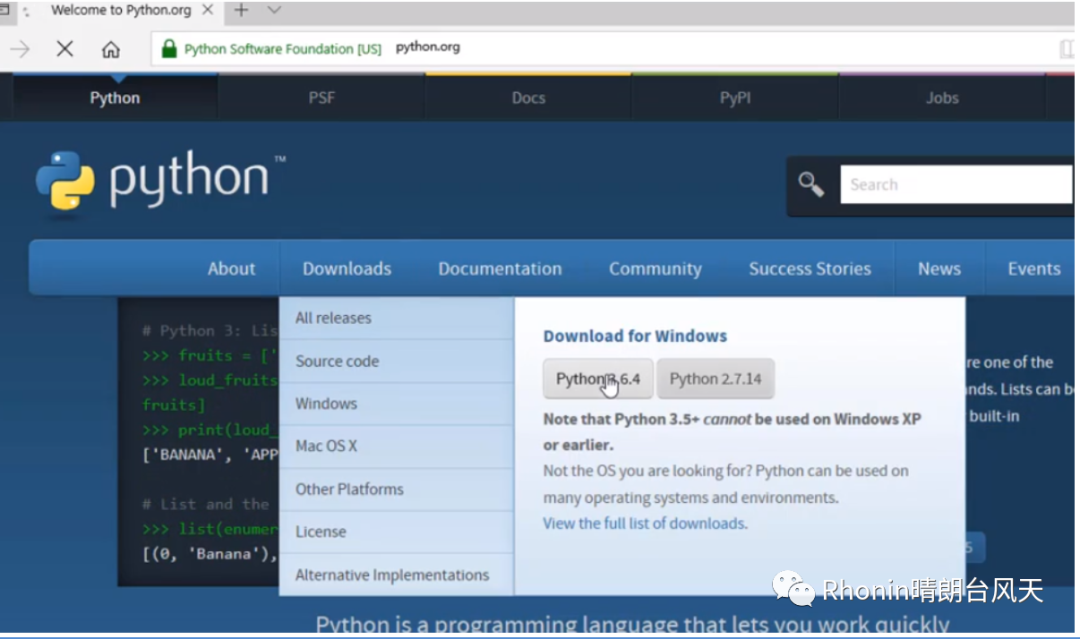1080x639 pixels.
Task: Choose All releases in Downloads menu
Action: [397, 318]
